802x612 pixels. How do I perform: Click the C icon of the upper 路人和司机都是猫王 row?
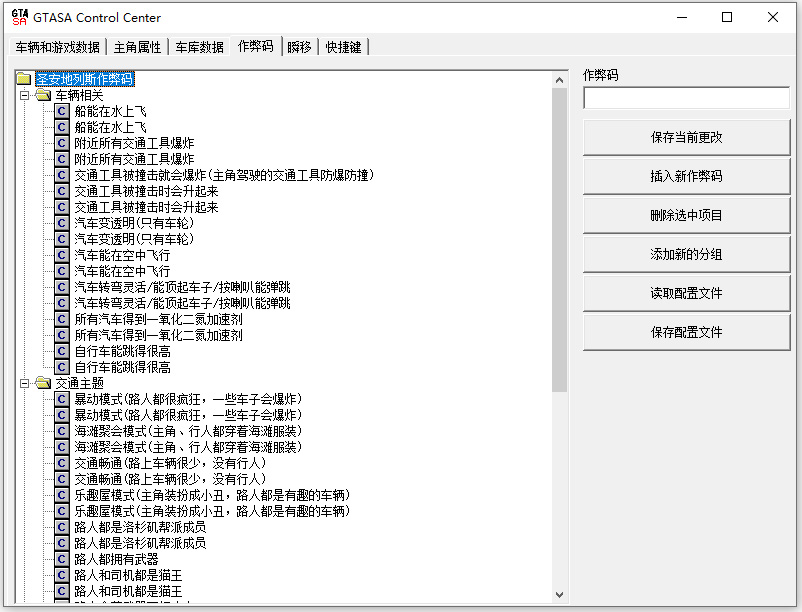click(62, 575)
